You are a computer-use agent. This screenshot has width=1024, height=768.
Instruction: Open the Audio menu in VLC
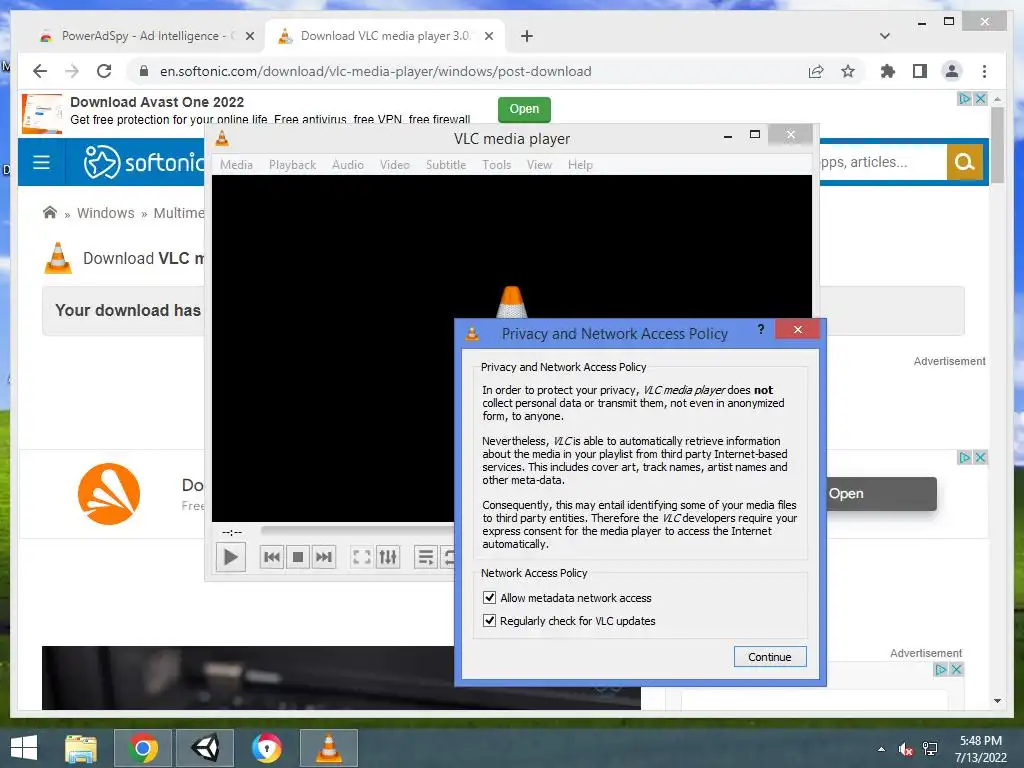click(x=347, y=165)
